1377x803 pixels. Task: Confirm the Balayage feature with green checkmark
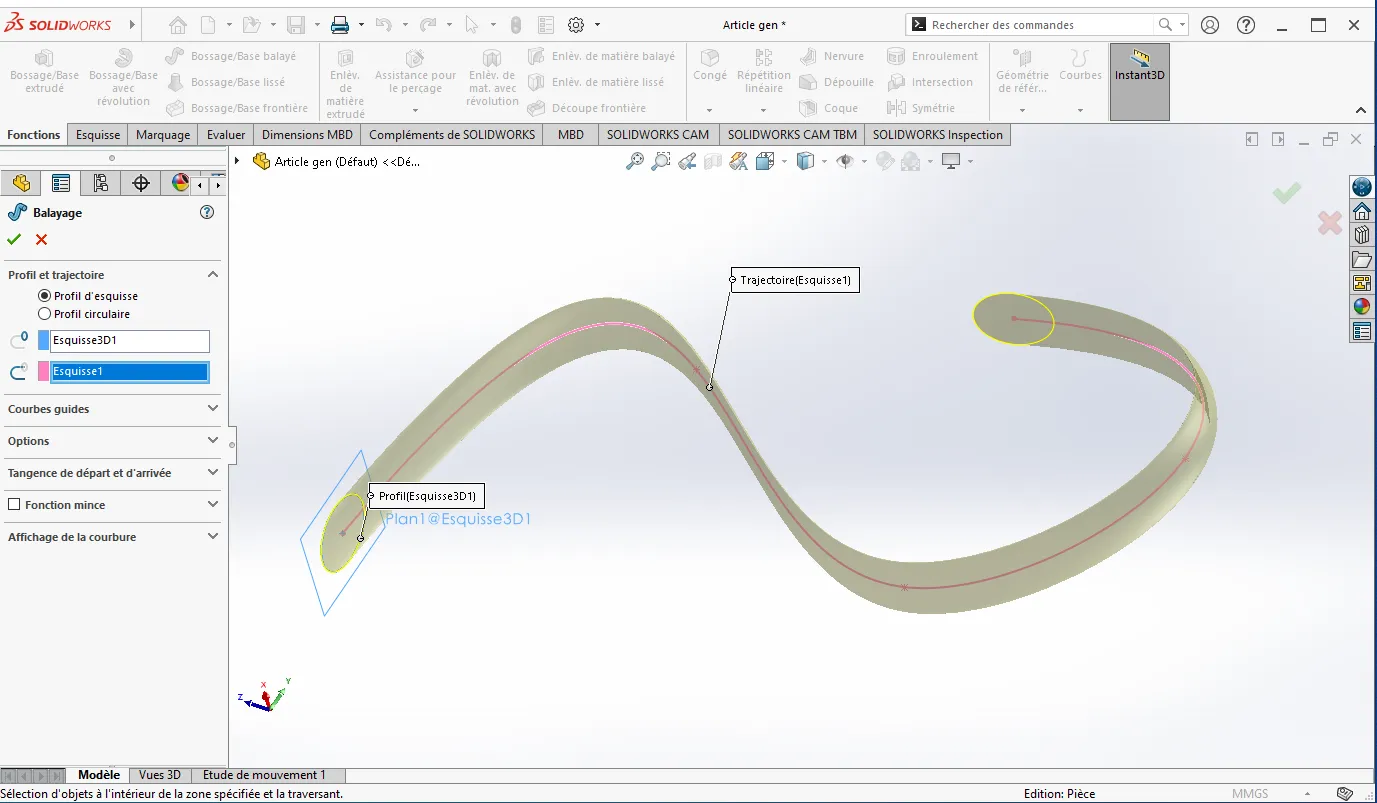coord(14,239)
